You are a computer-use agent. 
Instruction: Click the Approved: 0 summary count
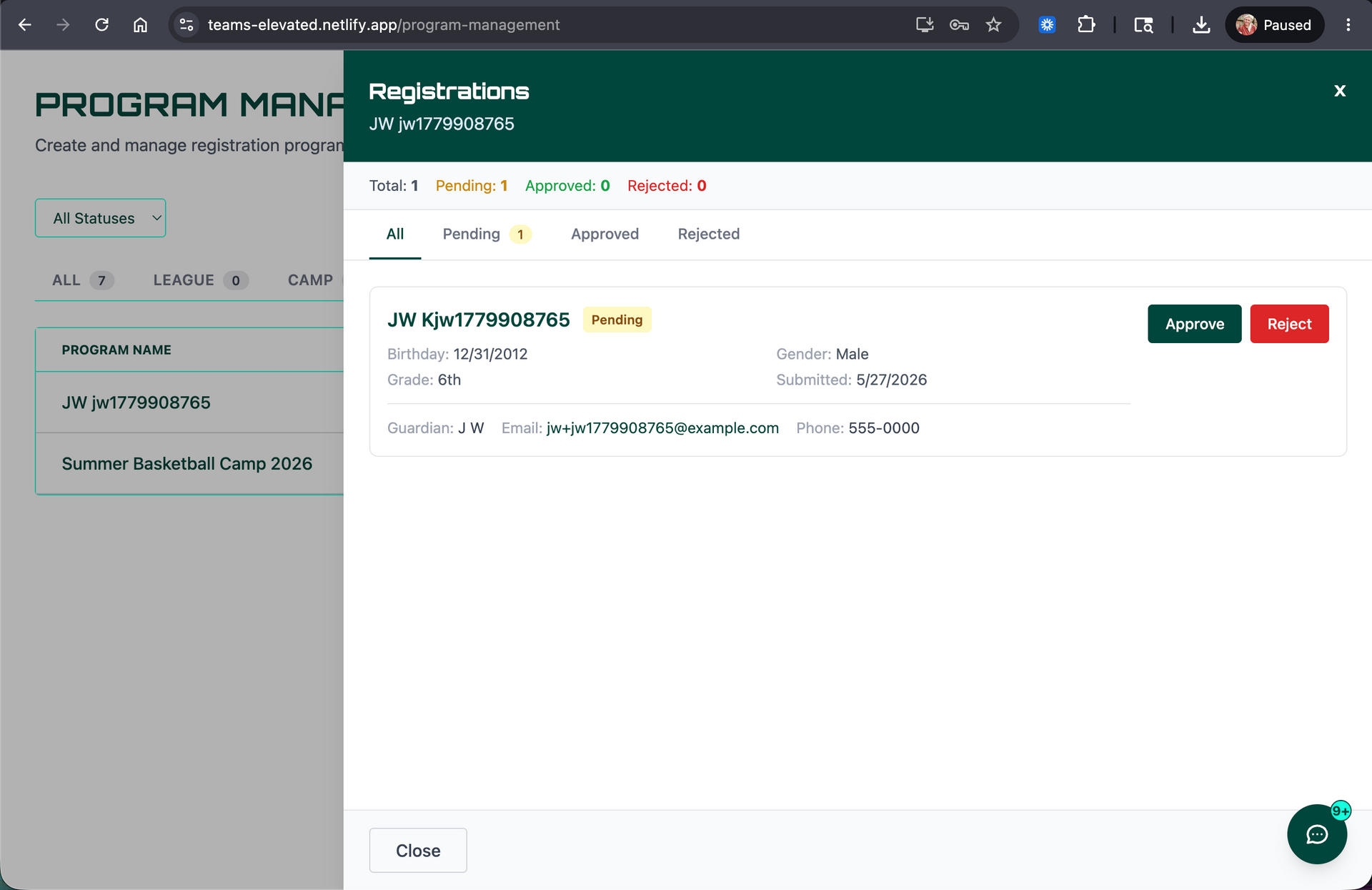point(567,186)
